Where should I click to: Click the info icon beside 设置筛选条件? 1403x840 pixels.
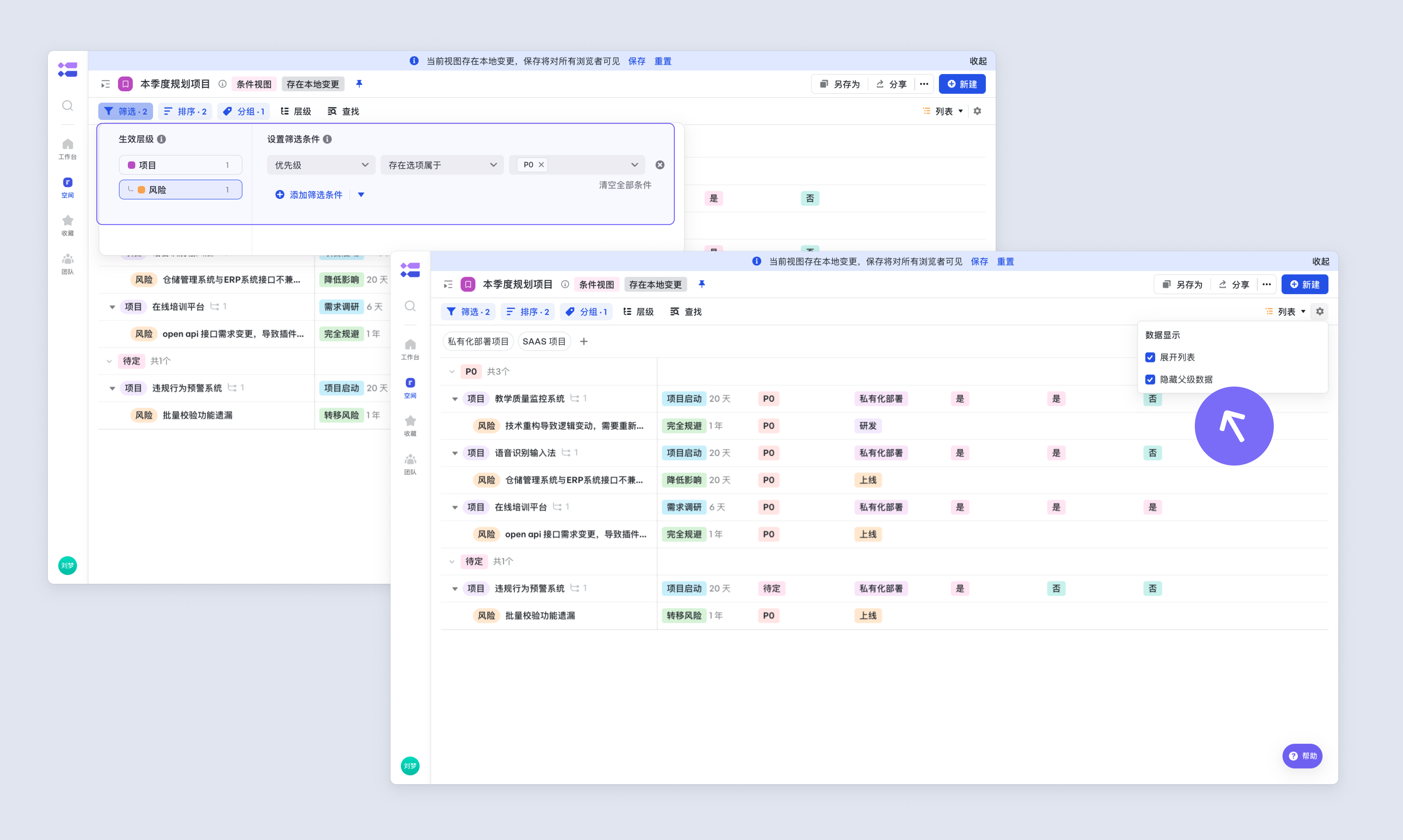click(x=328, y=139)
